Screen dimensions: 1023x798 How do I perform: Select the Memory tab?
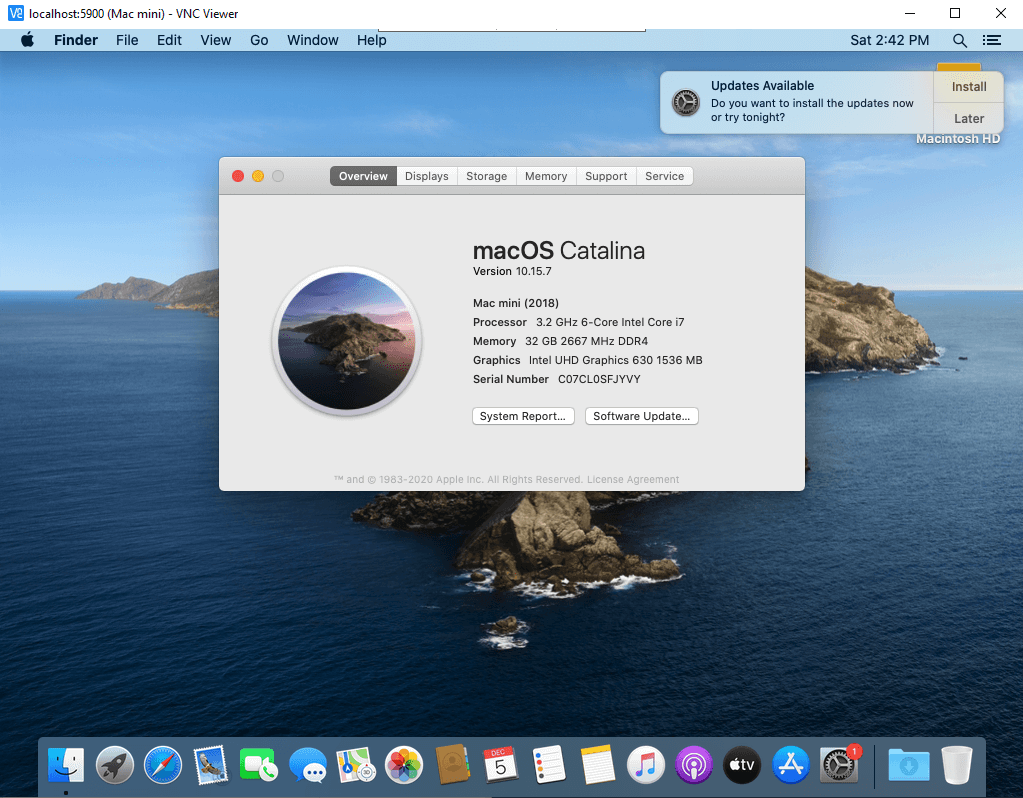pos(546,176)
